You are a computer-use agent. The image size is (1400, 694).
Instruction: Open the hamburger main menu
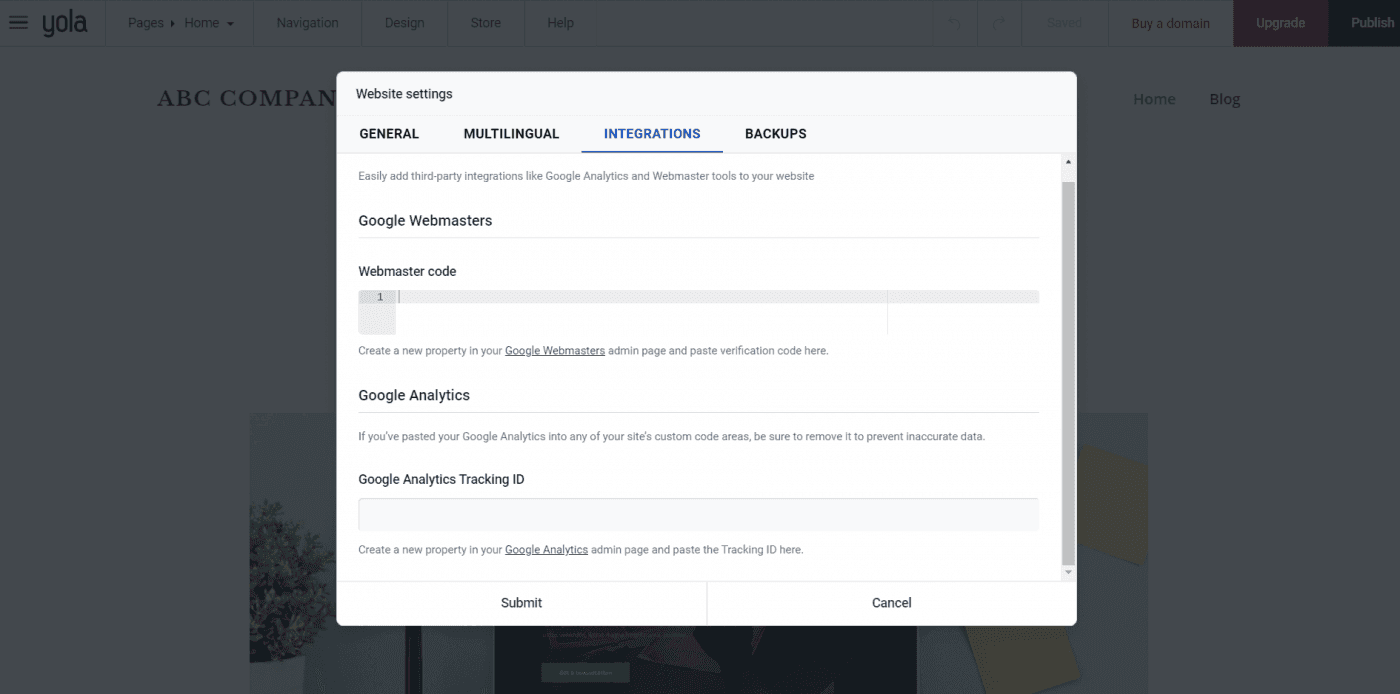[18, 22]
